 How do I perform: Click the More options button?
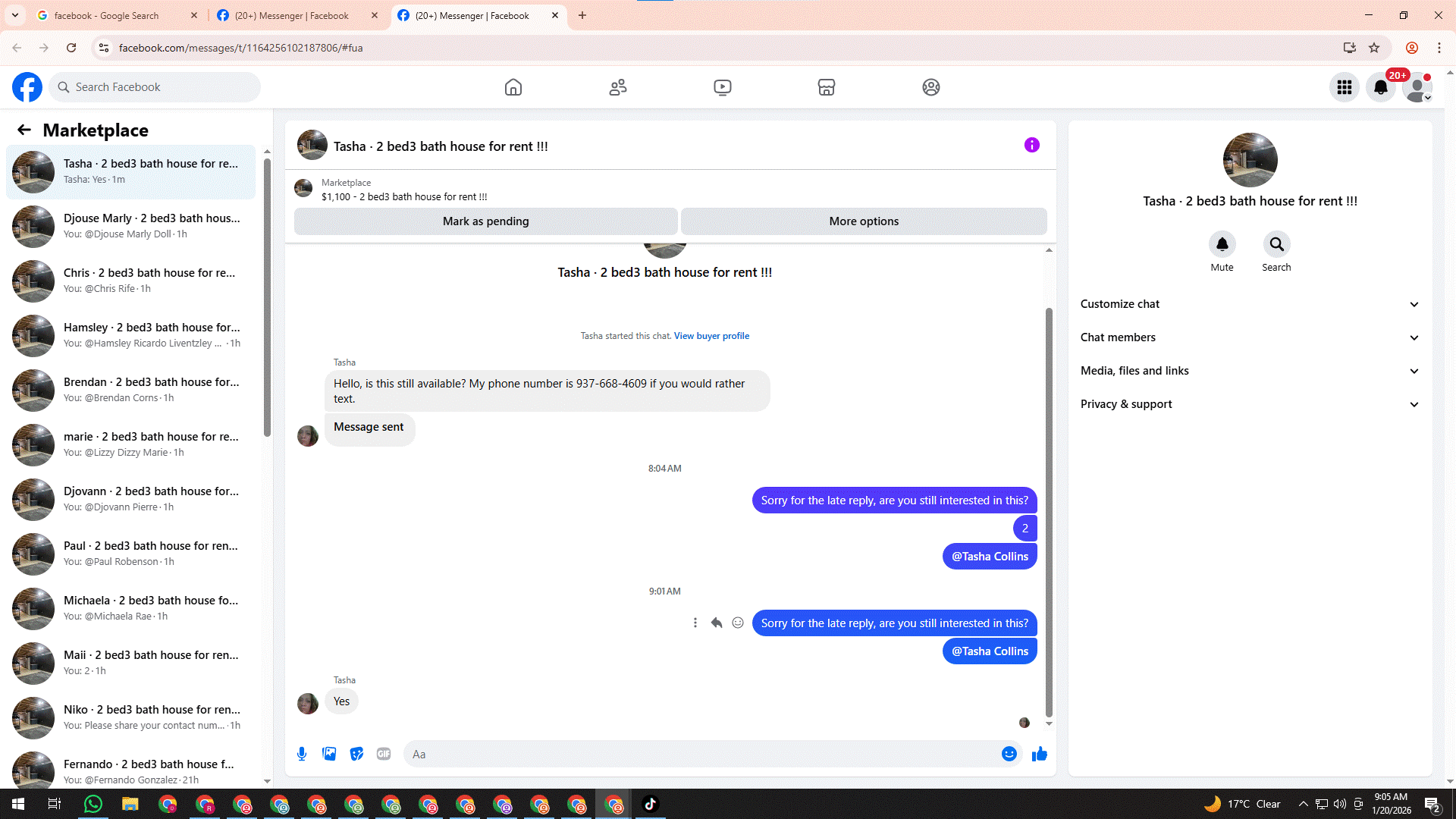click(864, 221)
